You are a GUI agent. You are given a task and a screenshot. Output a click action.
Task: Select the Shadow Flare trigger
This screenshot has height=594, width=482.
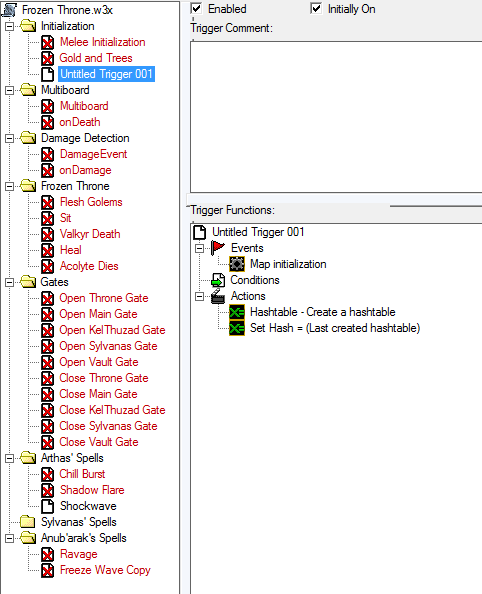tap(92, 490)
